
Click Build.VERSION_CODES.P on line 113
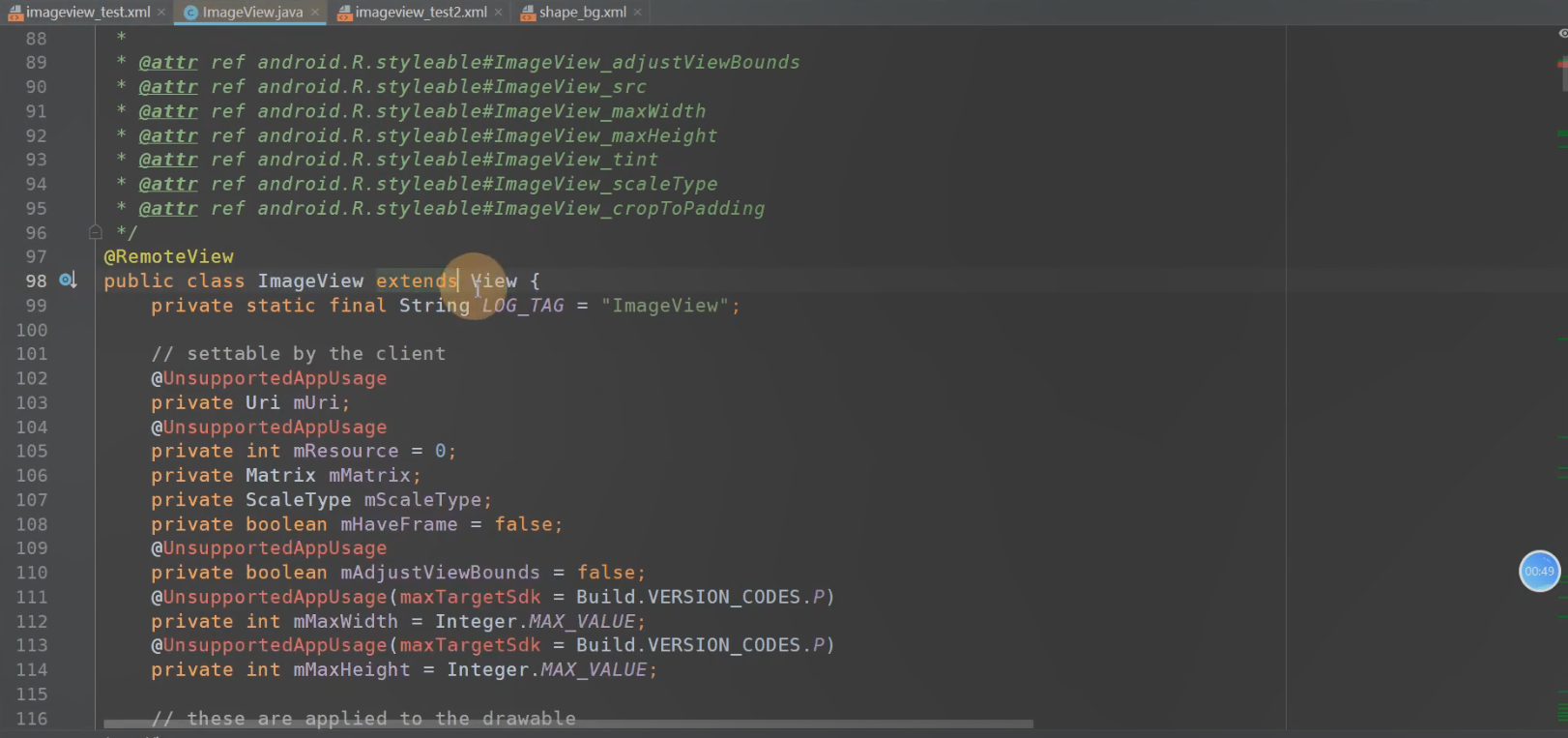coord(700,645)
